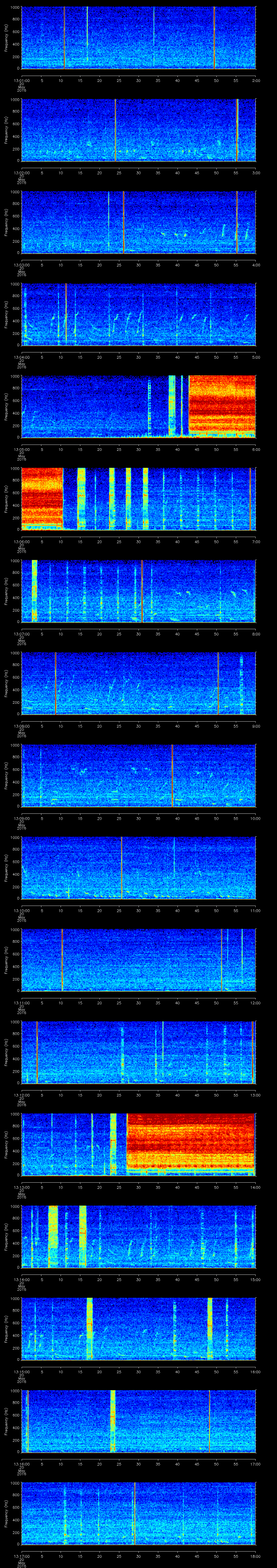The width and height of the screenshot is (277, 1568).
Task: Click the spectrogram panel starting at 13:01:00
Action: click(x=139, y=38)
